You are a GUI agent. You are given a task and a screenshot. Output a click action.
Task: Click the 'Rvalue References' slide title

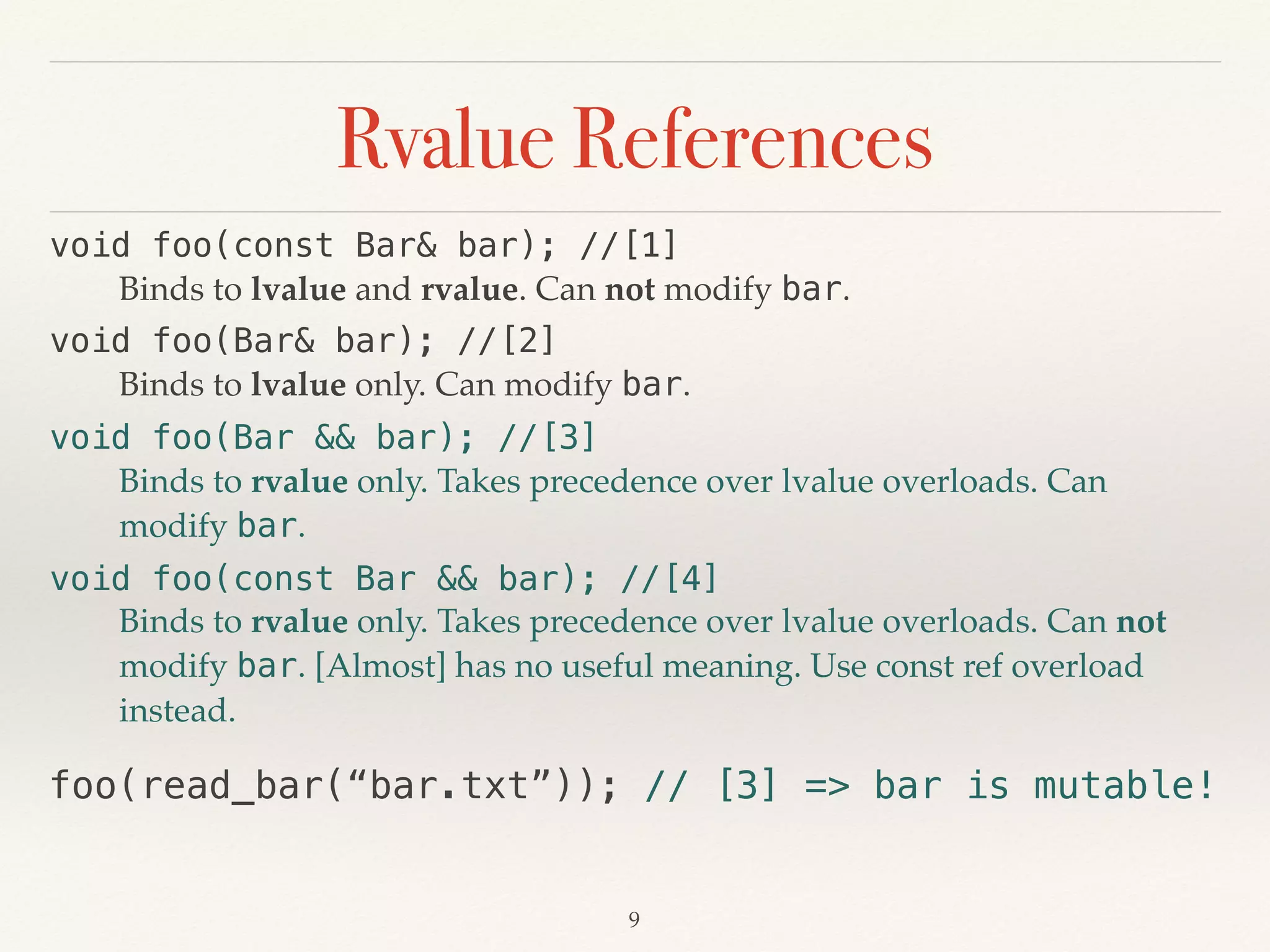point(634,139)
